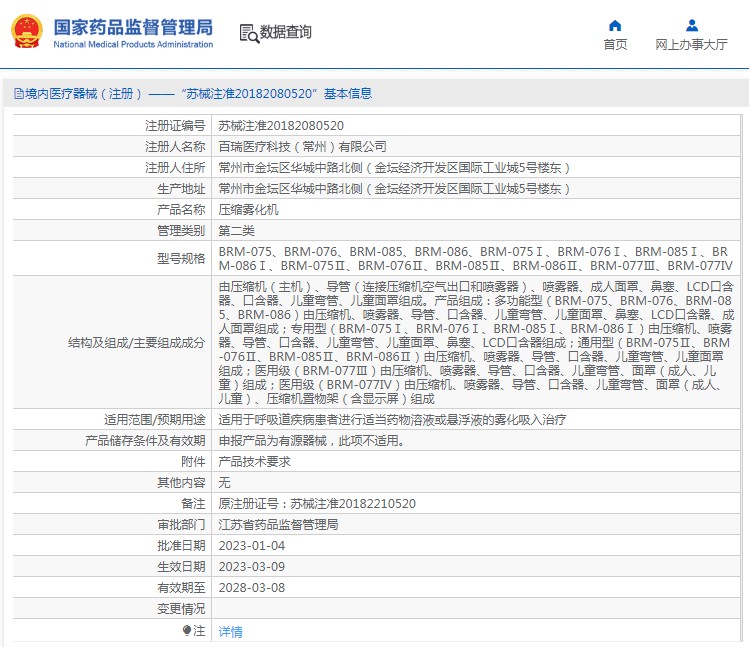This screenshot has height=647, width=749.
Task: Go to 首页 via home icon
Action: click(x=615, y=25)
